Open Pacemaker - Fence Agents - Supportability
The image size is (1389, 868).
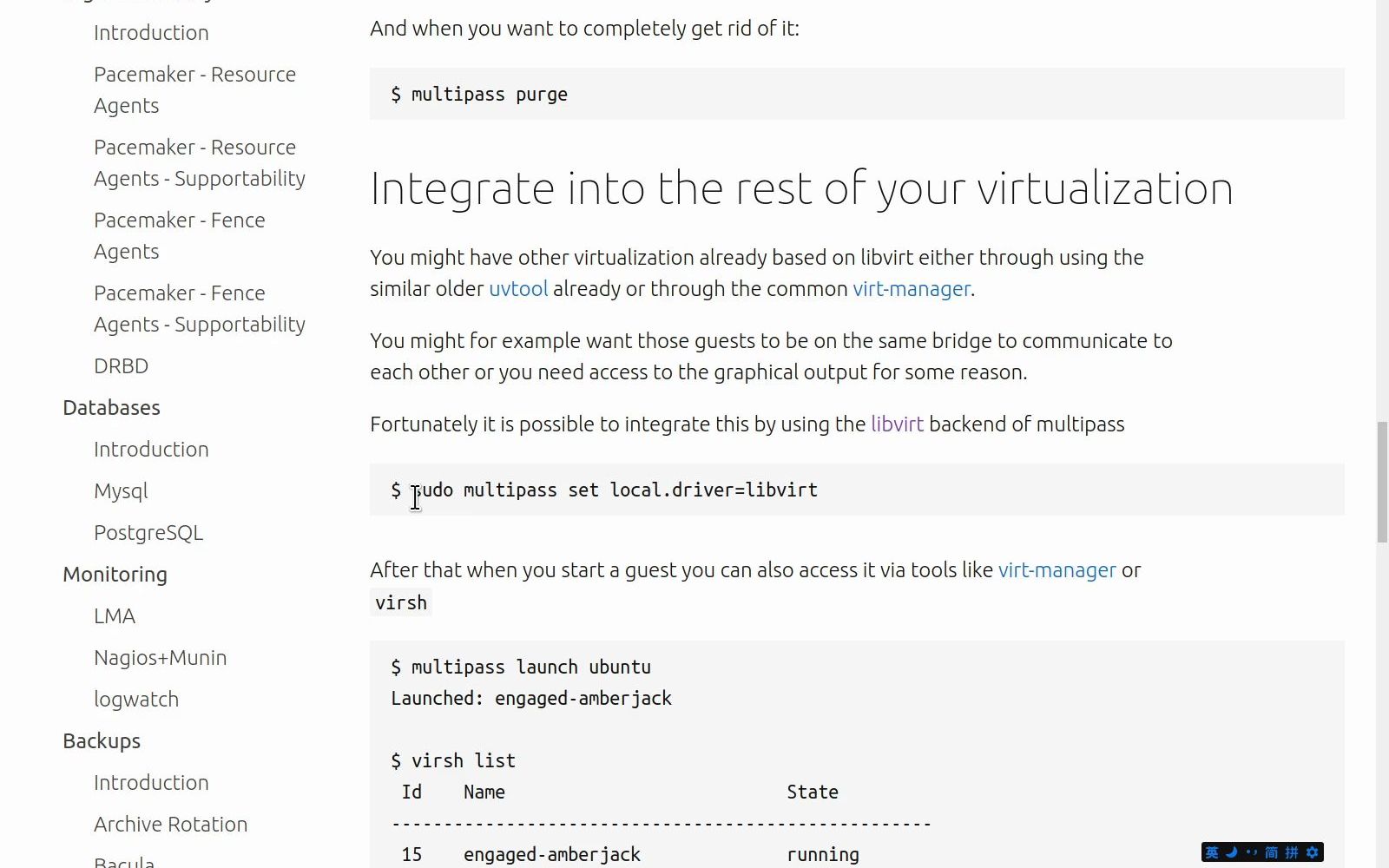point(200,309)
